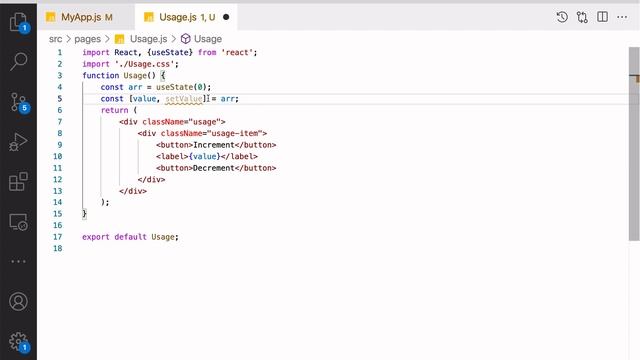Open the Search view
640x360 pixels.
click(x=19, y=61)
